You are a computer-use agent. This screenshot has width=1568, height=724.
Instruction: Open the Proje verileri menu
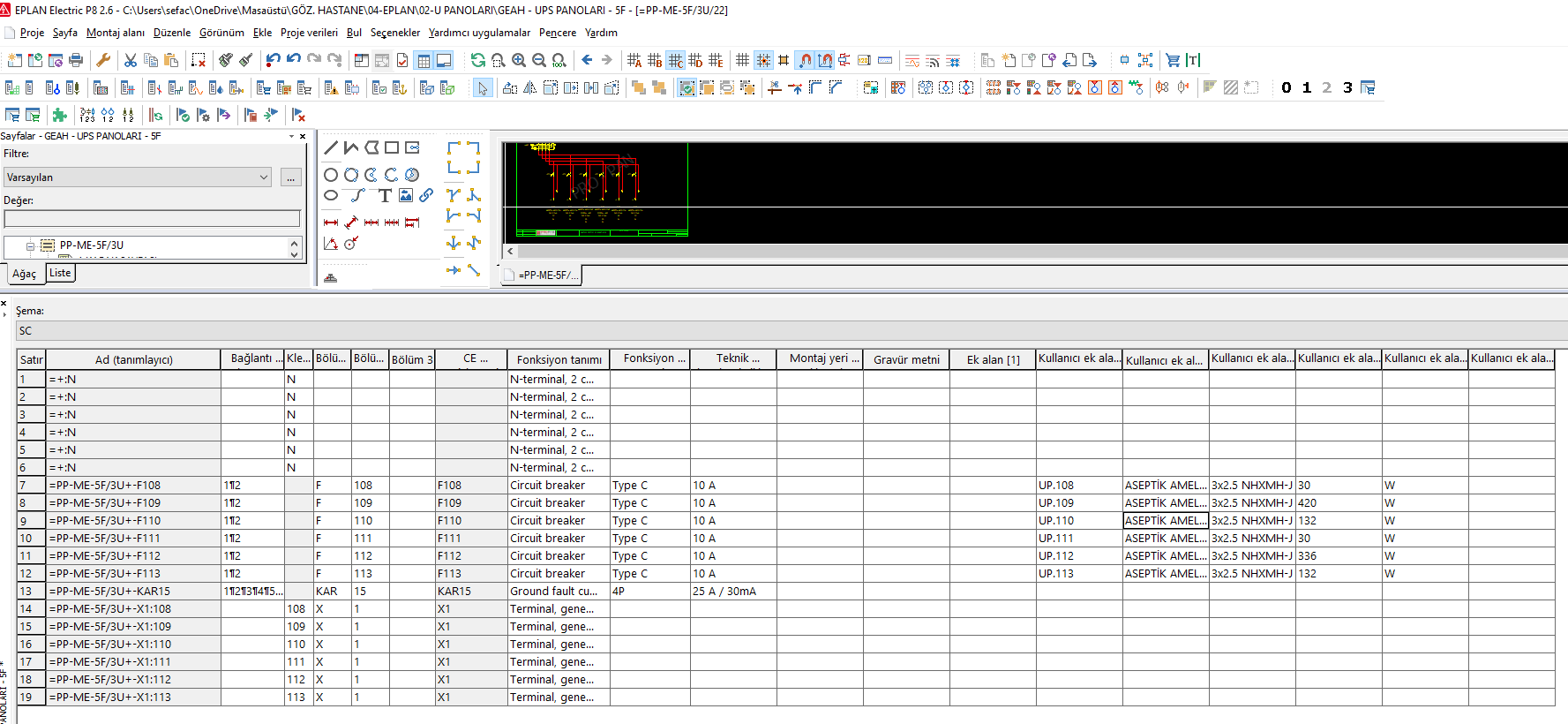309,33
